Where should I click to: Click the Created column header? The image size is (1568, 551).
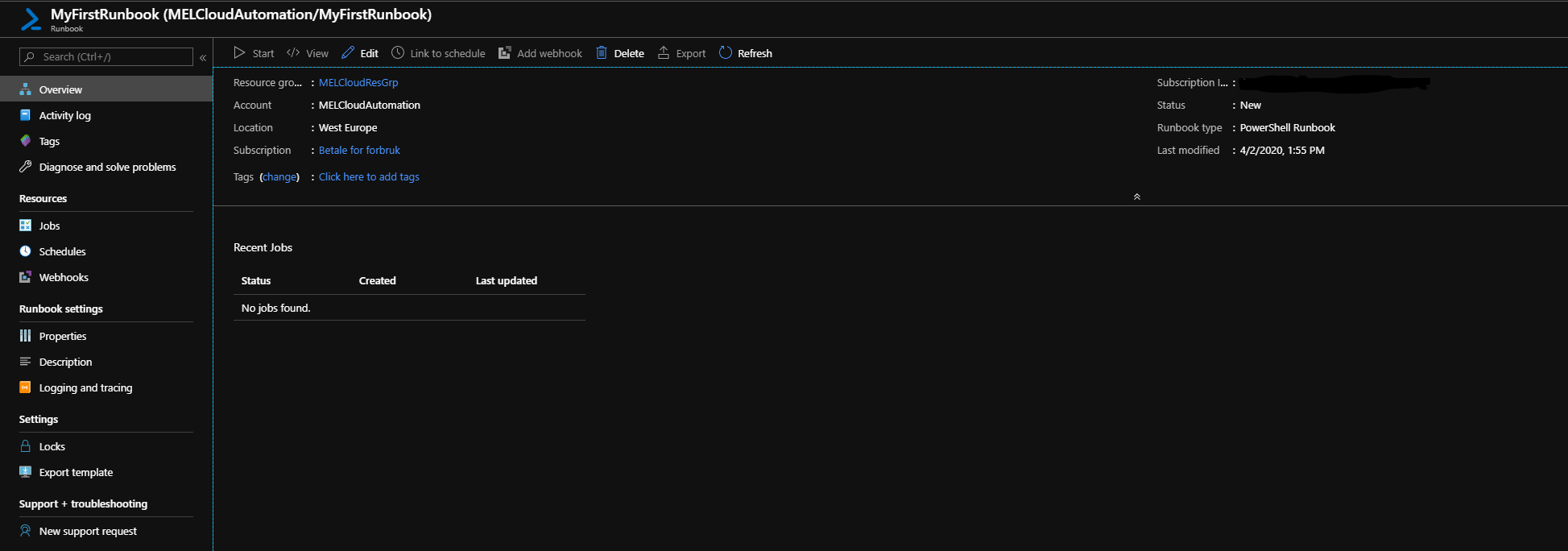click(x=377, y=280)
